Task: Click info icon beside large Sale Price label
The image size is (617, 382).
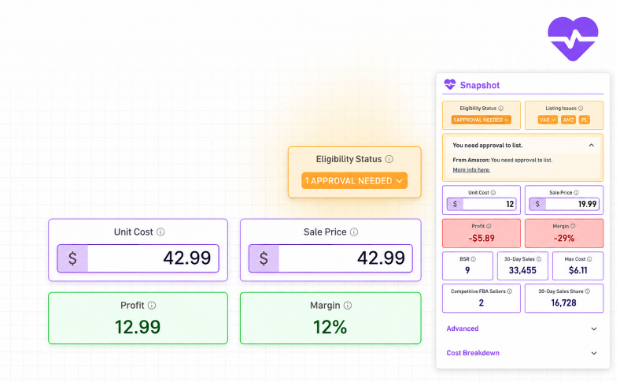Action: (354, 232)
